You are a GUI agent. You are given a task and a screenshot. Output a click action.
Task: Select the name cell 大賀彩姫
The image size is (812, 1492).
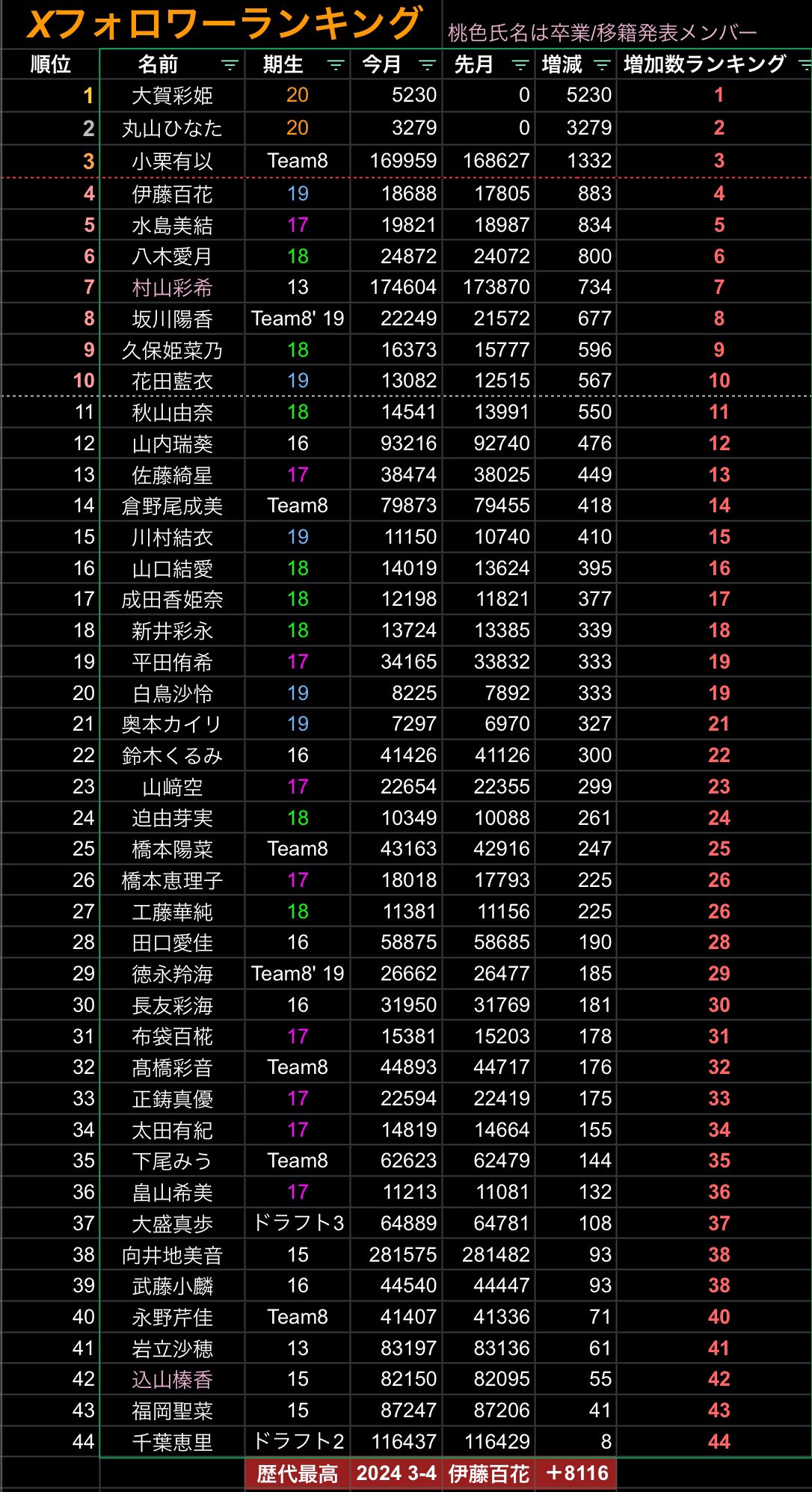pyautogui.click(x=172, y=96)
